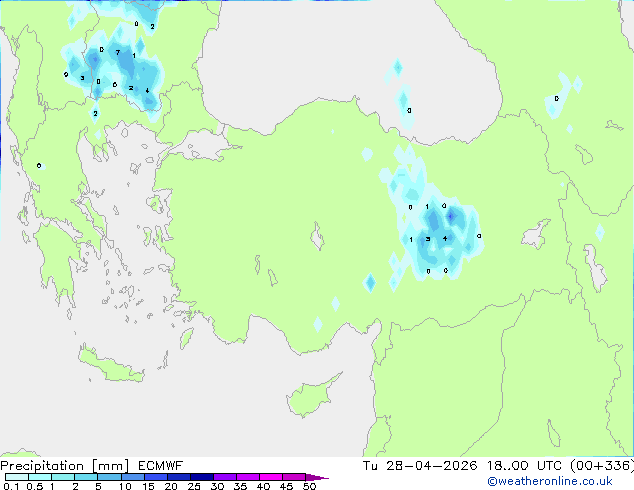Open the weatheronline.co.uk copyright link
The height and width of the screenshot is (490, 634).
tap(550, 481)
